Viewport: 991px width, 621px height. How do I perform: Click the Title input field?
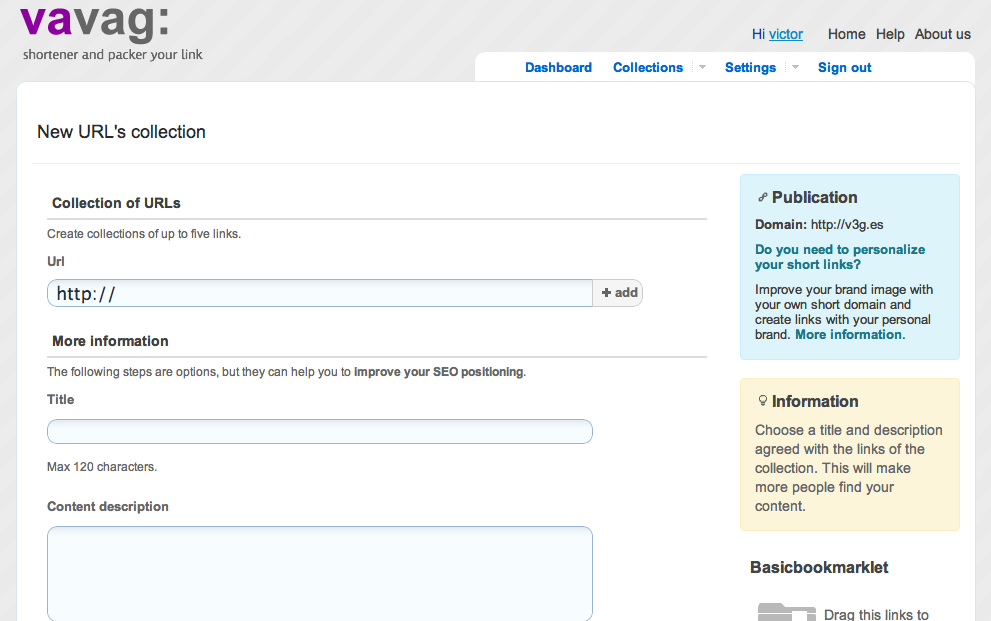319,431
